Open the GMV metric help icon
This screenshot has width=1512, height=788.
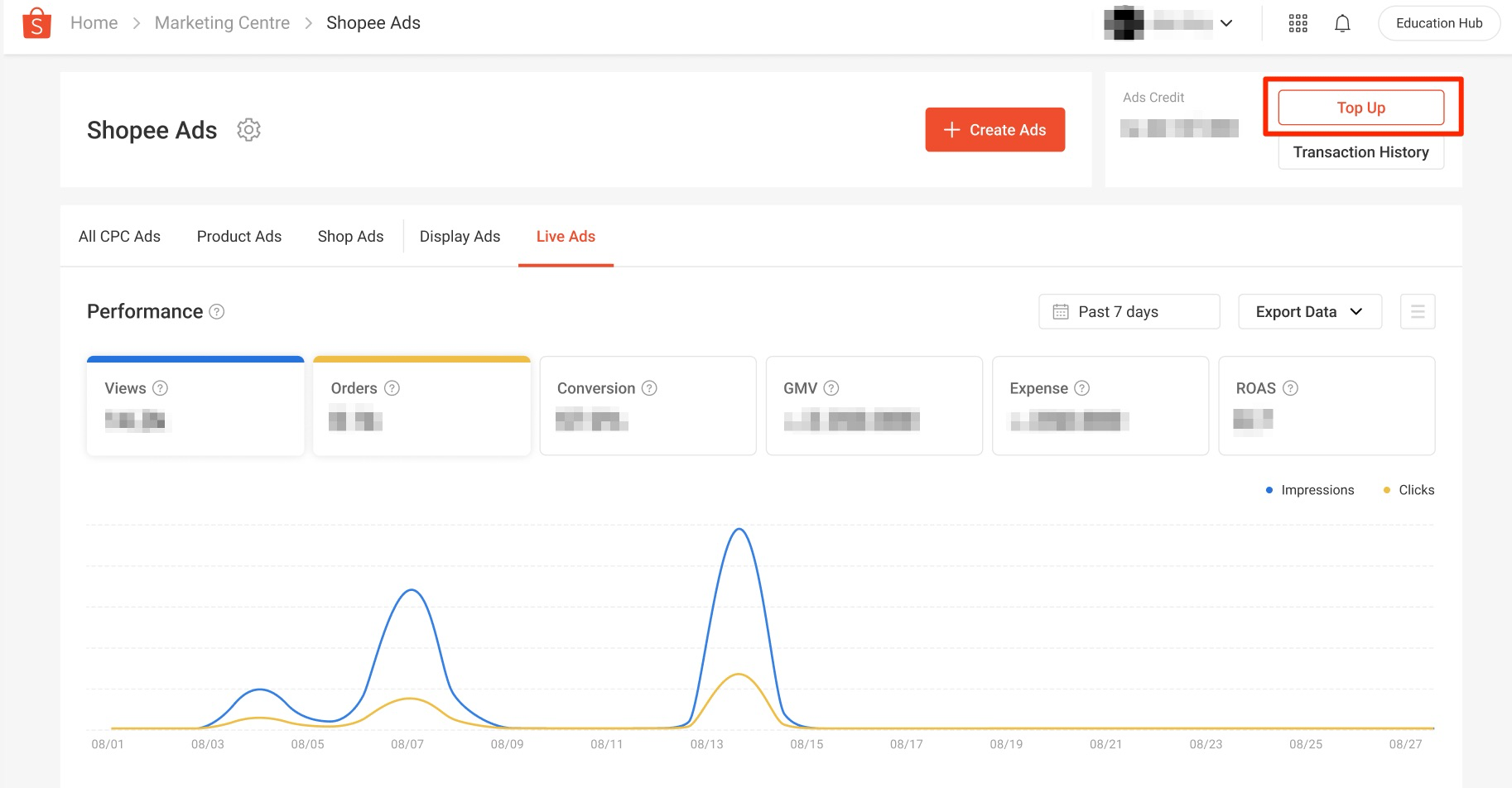tap(832, 387)
